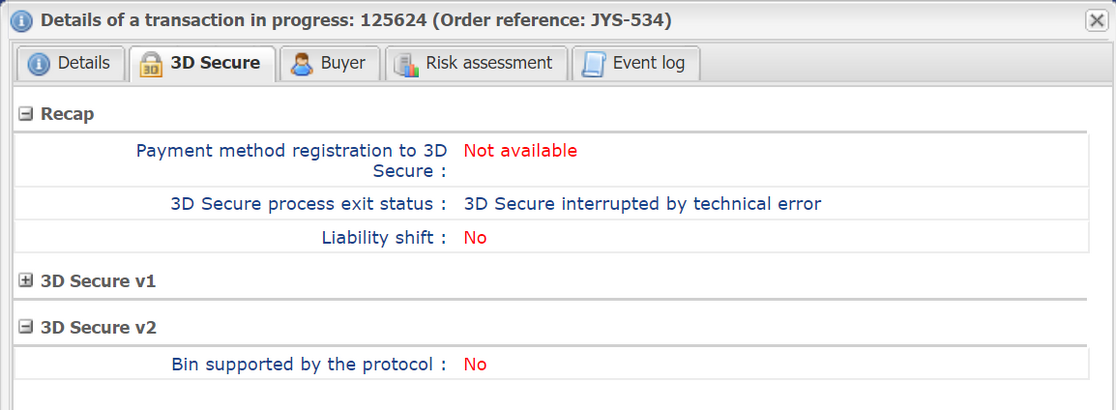1116x410 pixels.
Task: Click the Liability shift "No" value
Action: pos(475,238)
